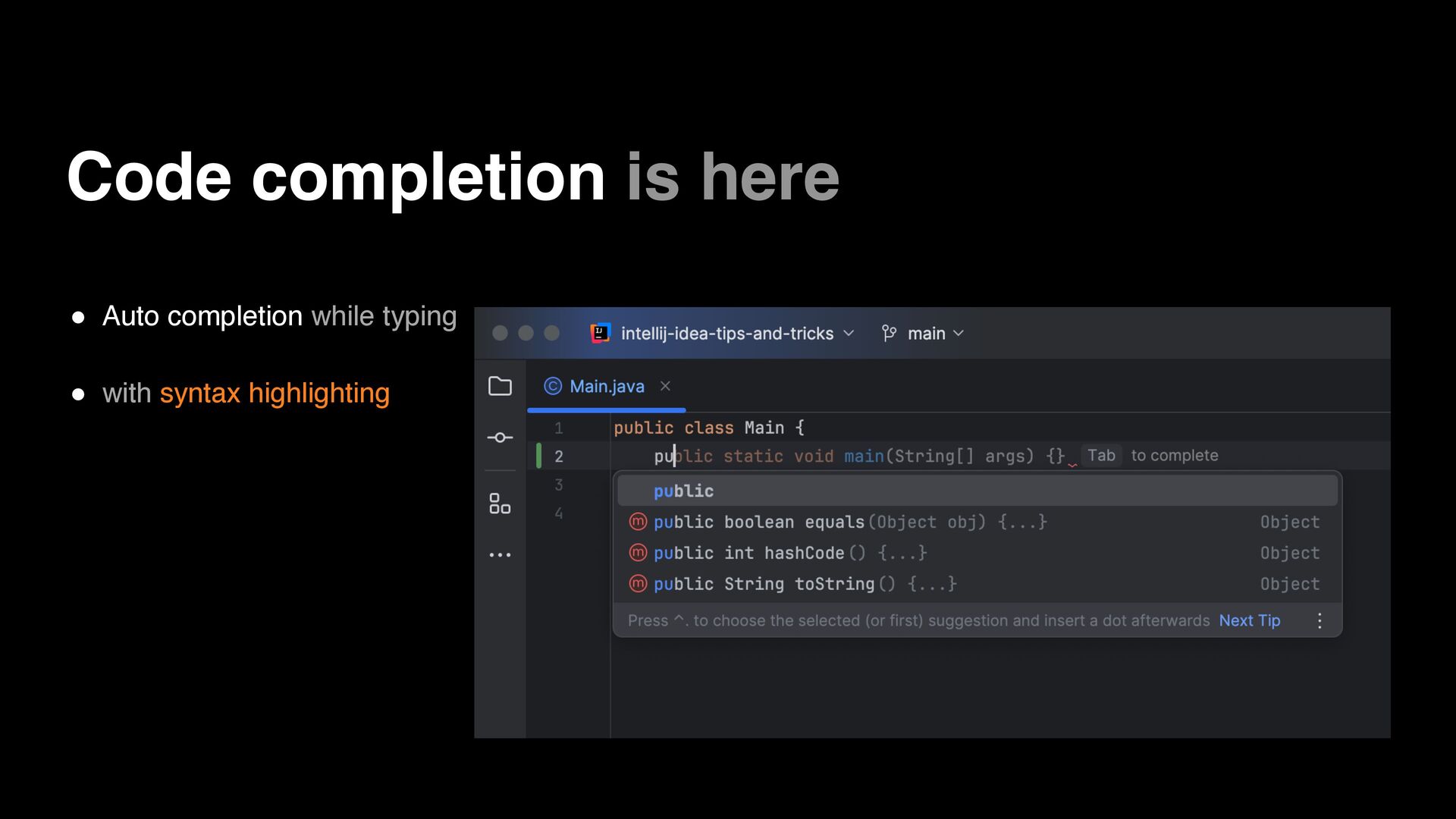Open the Commit tool window icon
Screen dimensions: 1456x819
[500, 438]
